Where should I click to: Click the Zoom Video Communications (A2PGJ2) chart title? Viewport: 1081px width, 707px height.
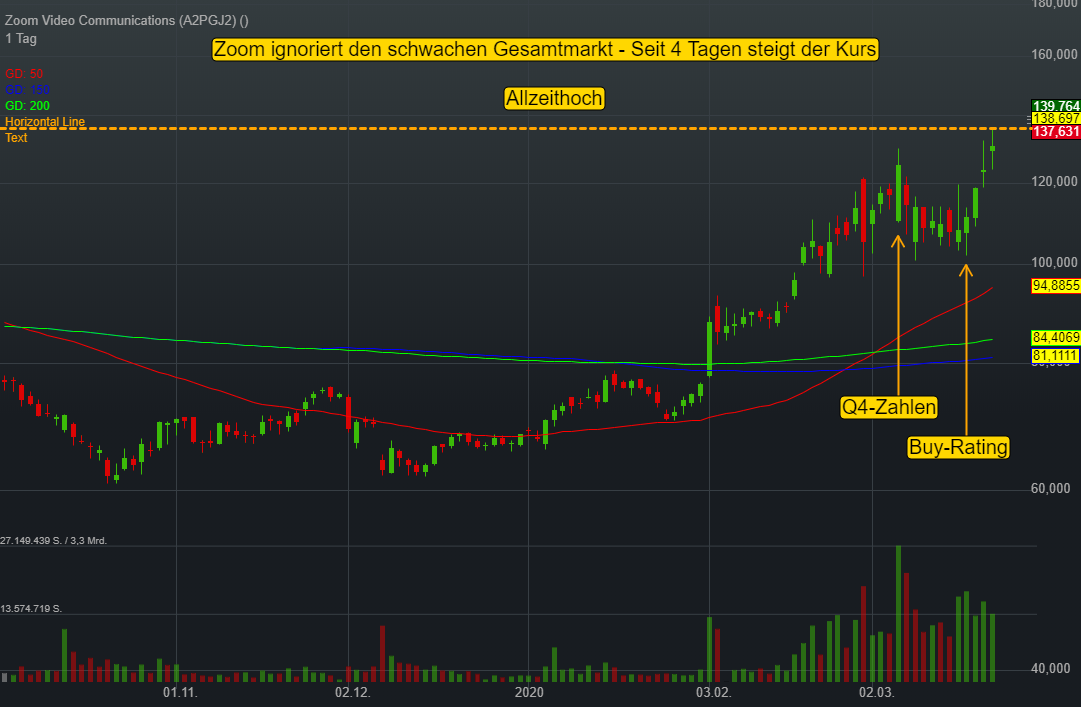[127, 21]
